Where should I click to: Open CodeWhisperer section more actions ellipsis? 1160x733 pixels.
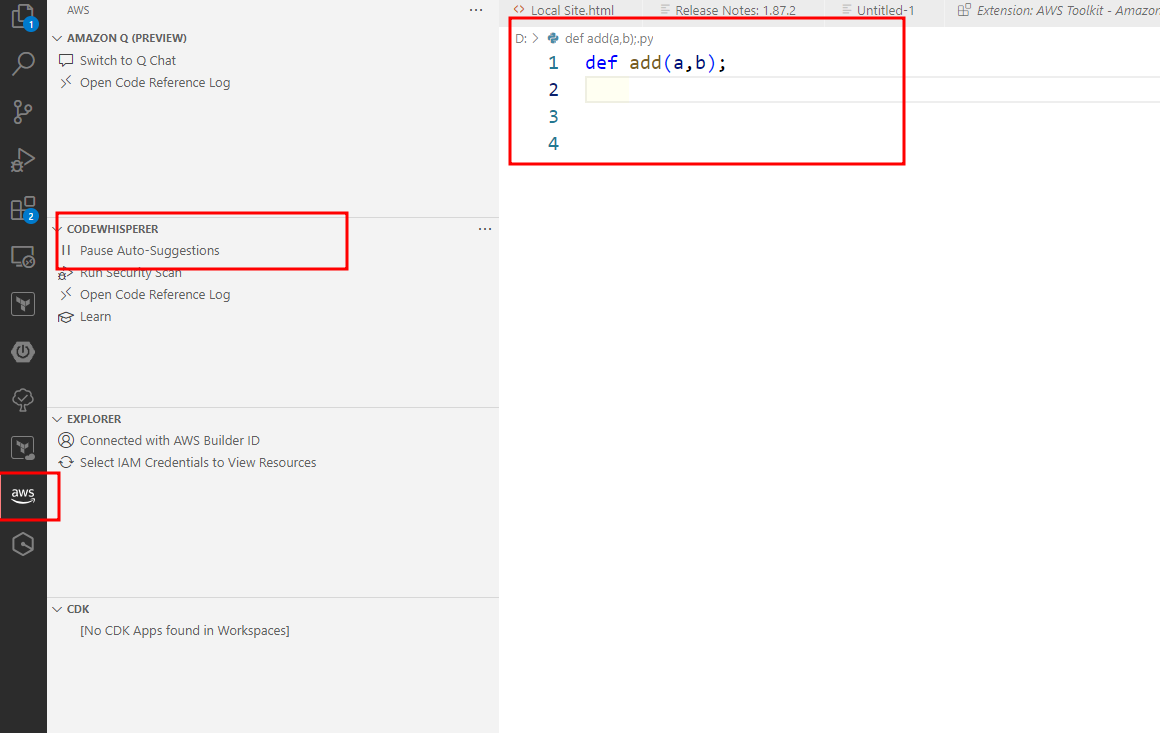[485, 229]
